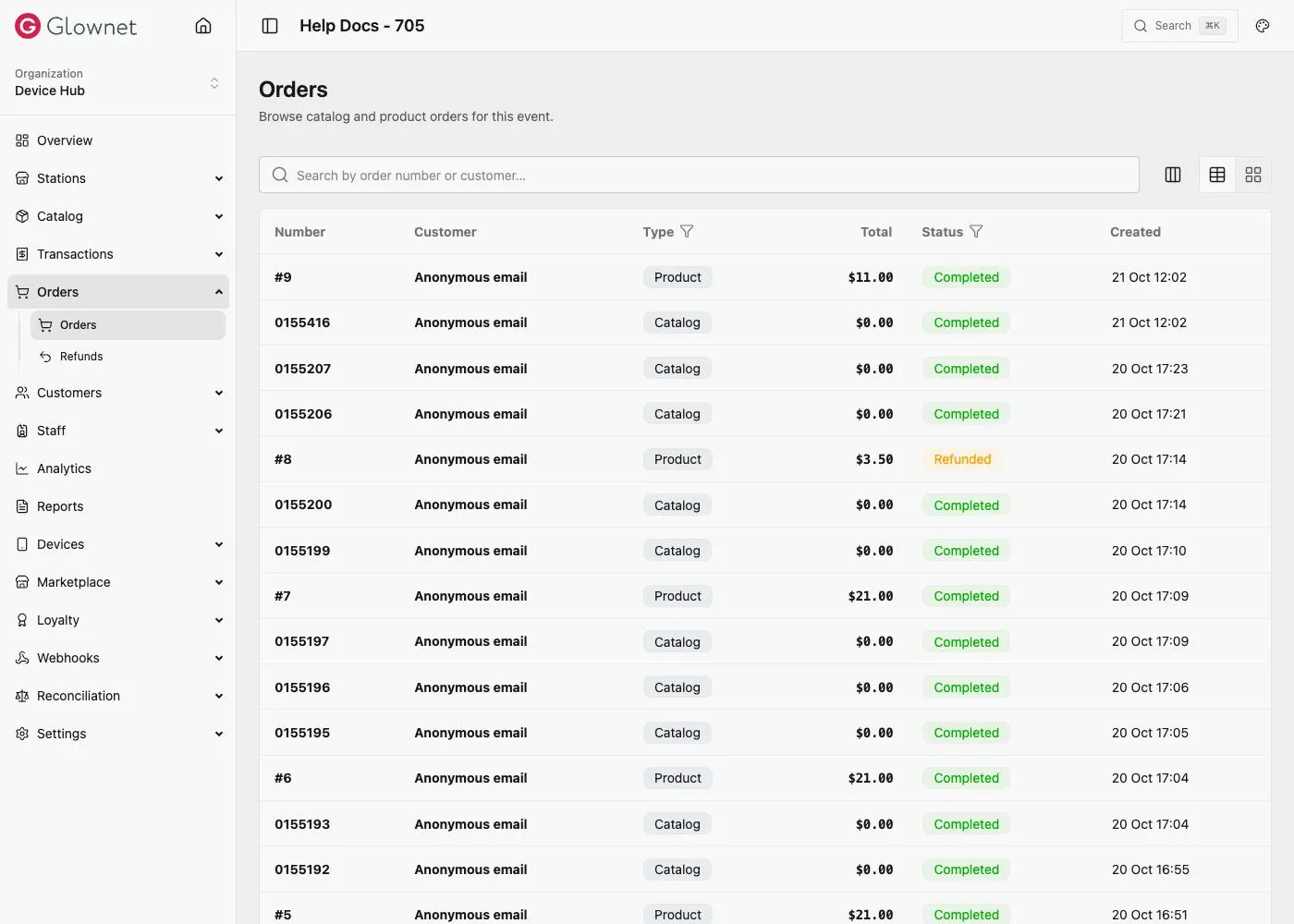Click the Devices phone icon
This screenshot has height=924, width=1294.
click(22, 544)
